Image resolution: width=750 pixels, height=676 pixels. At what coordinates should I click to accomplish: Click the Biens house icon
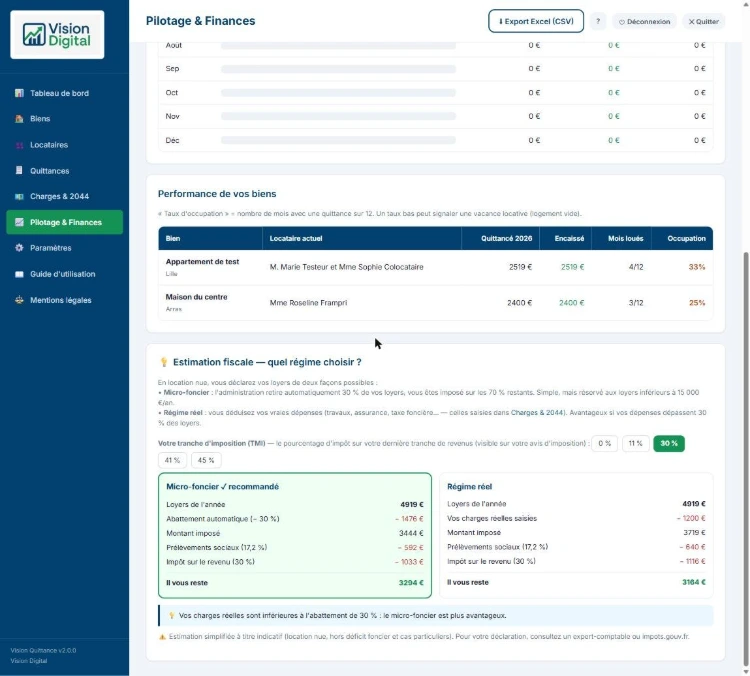click(19, 119)
